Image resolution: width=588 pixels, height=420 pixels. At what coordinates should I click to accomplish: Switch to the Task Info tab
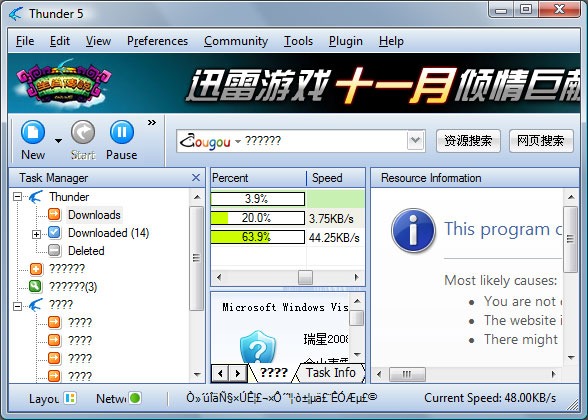coord(330,372)
